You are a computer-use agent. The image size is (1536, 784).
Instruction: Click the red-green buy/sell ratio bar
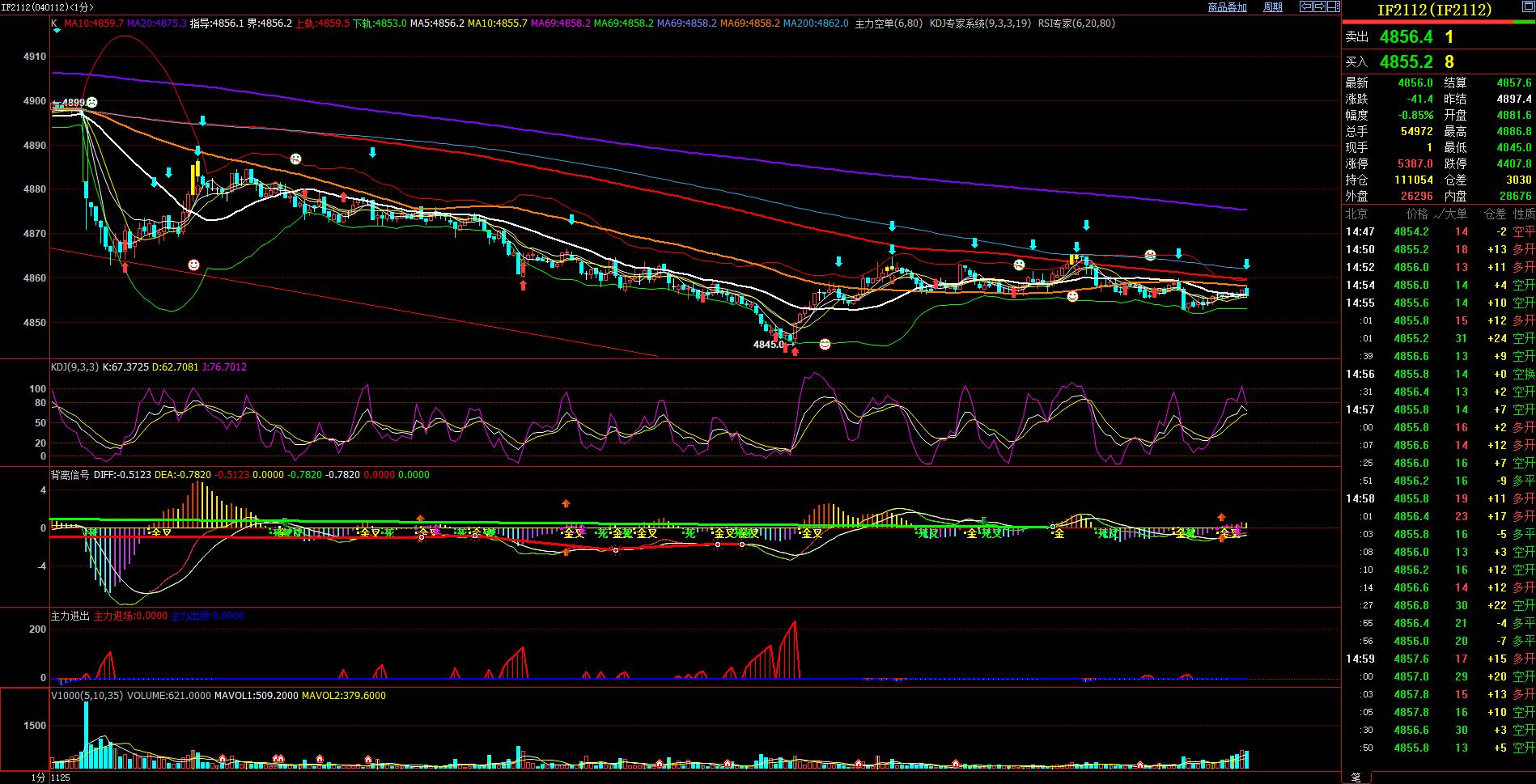tap(1438, 22)
